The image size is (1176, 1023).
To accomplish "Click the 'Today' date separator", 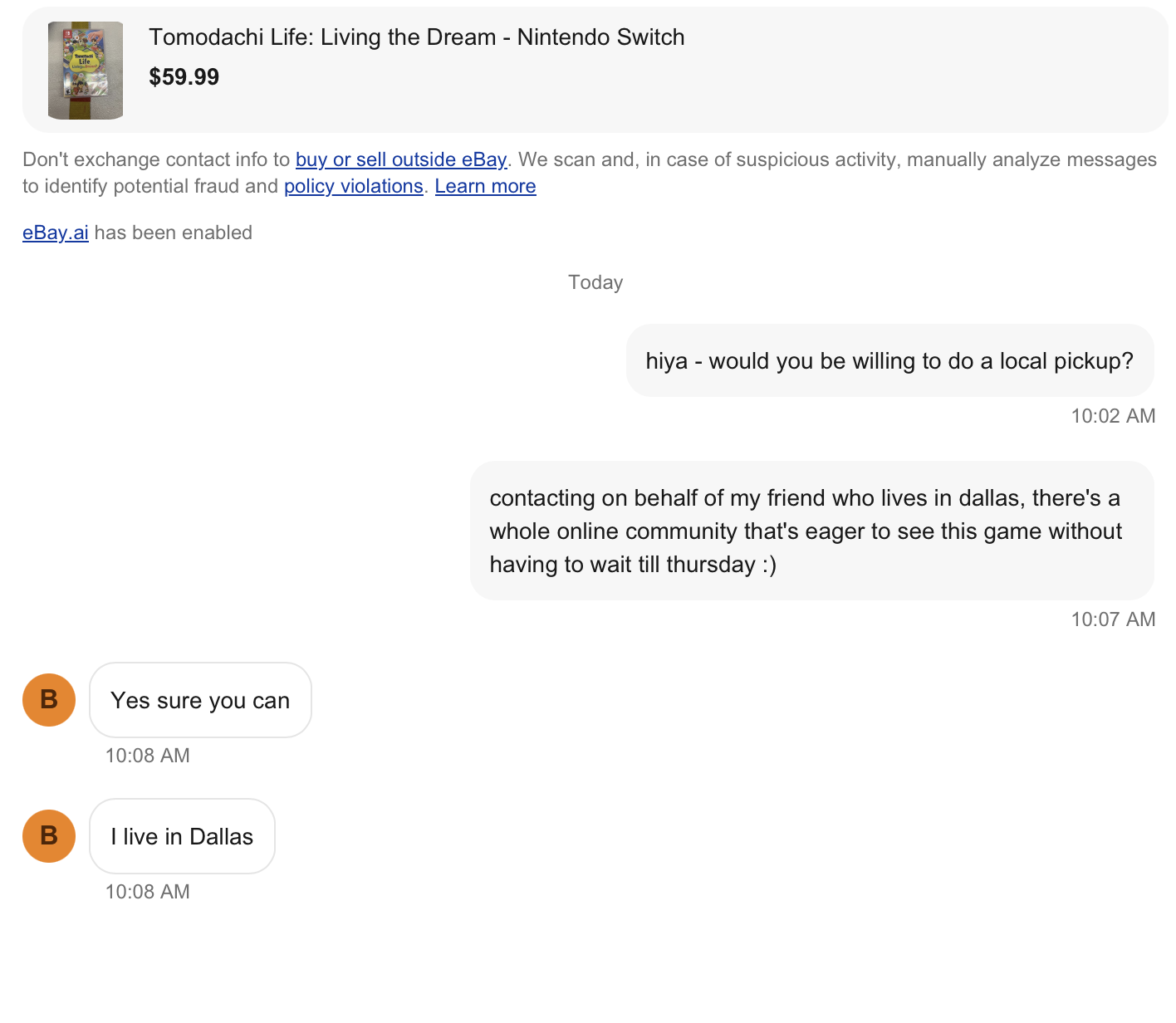I will pyautogui.click(x=595, y=282).
